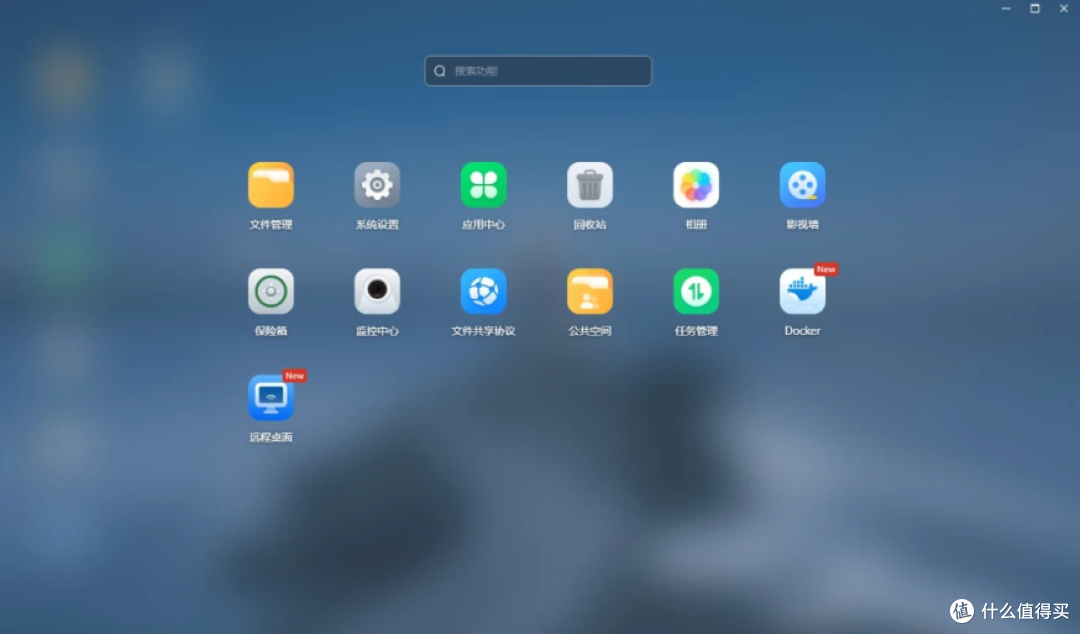The height and width of the screenshot is (634, 1080).
Task: Open the 相册 photo album app
Action: tap(696, 185)
